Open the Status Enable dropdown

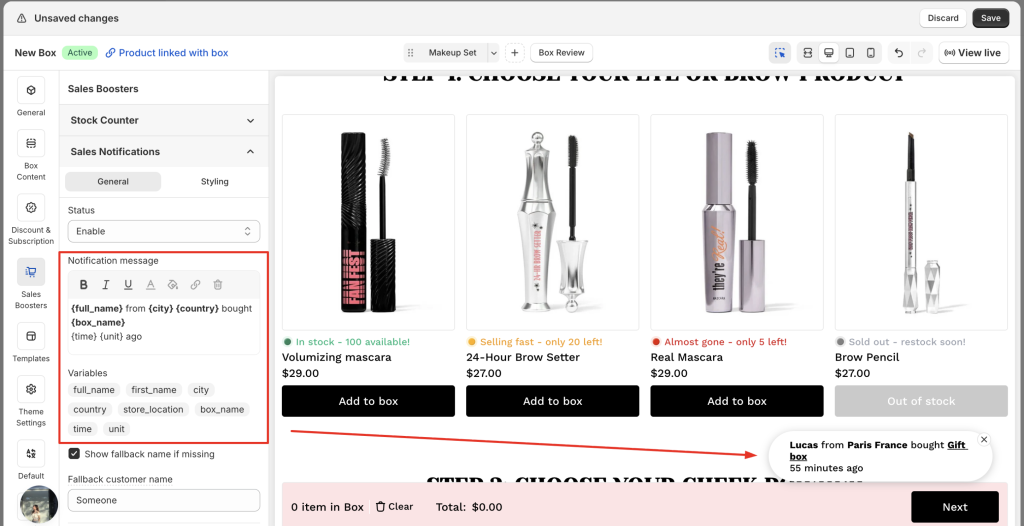click(164, 231)
